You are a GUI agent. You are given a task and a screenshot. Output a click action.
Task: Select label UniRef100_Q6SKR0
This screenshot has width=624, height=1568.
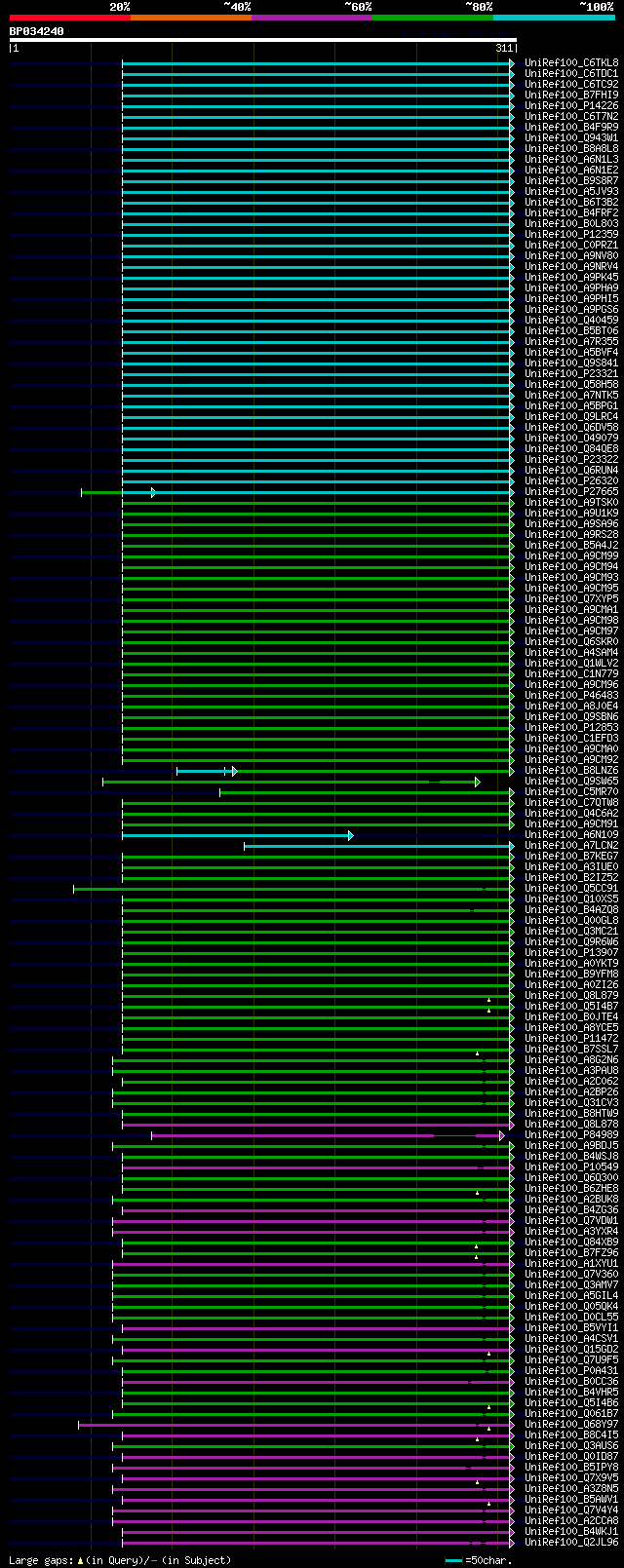click(571, 641)
